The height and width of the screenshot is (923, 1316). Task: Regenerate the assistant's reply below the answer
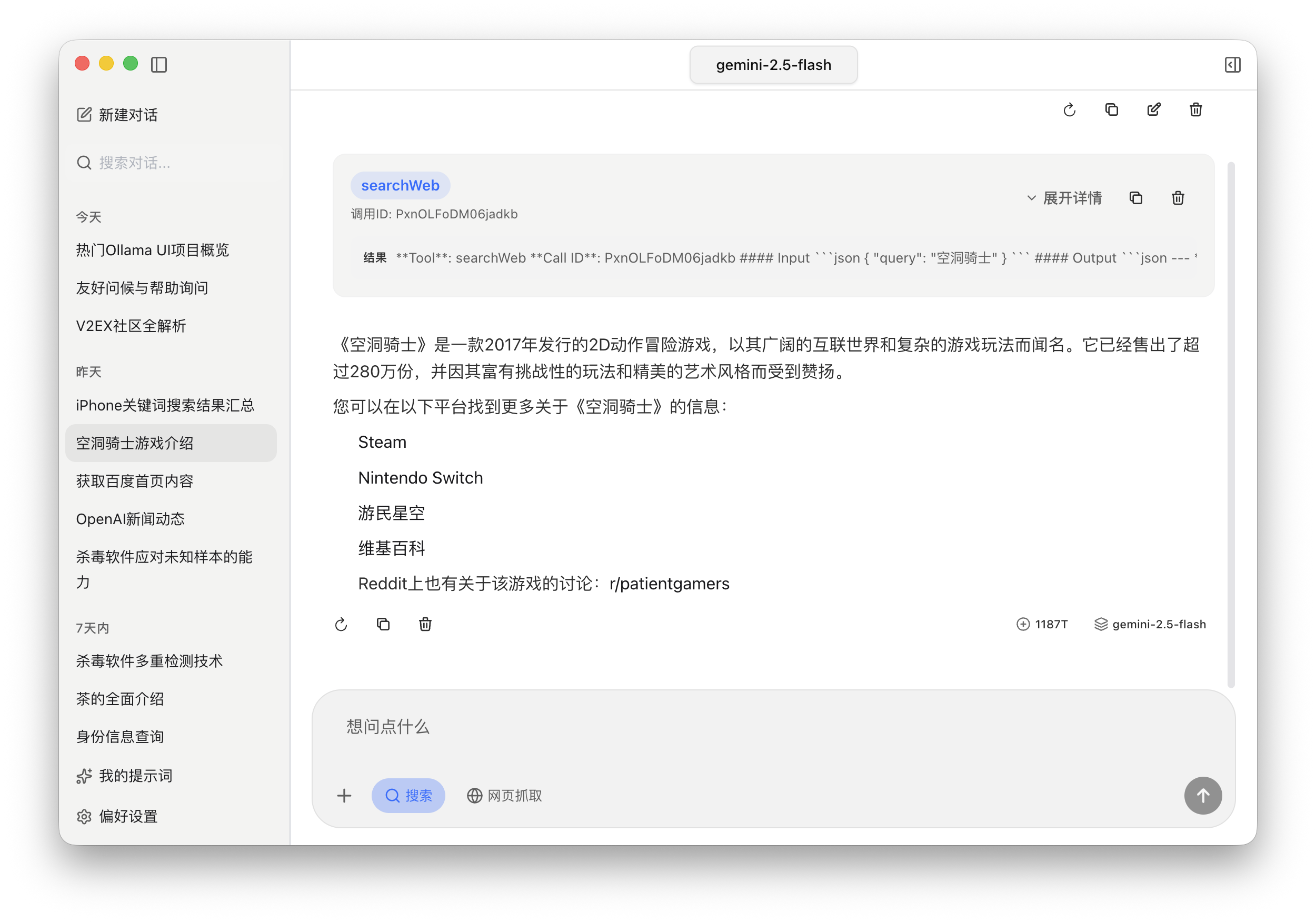tap(341, 624)
